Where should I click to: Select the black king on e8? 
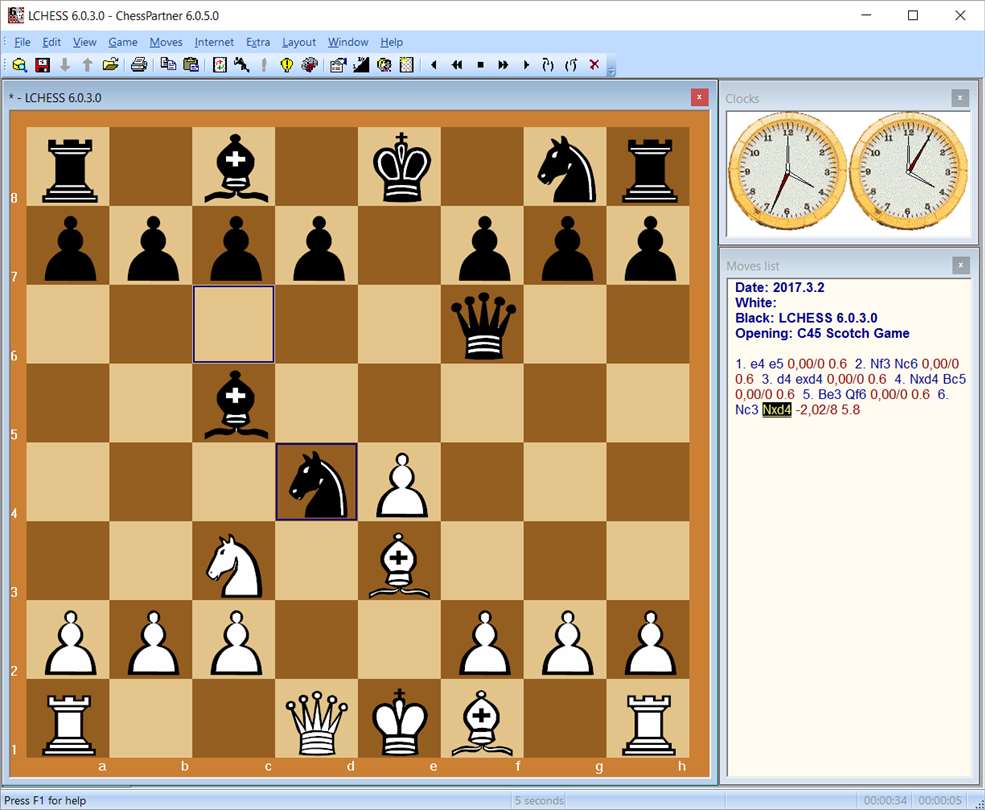tap(400, 167)
